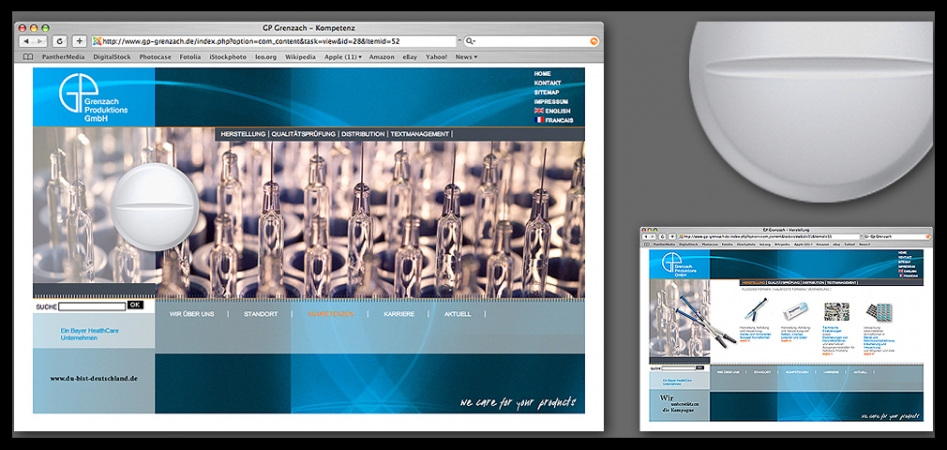Go to the Karriere section
Screen dimensions: 947x450
(x=399, y=314)
